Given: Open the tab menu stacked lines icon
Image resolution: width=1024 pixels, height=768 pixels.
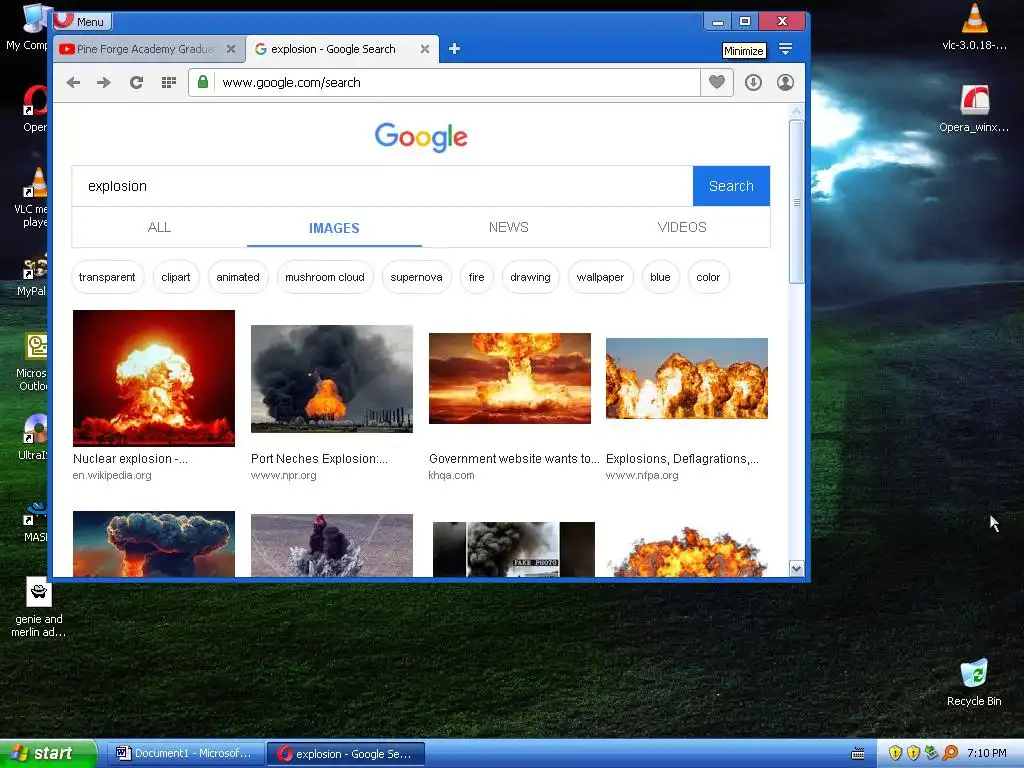Looking at the screenshot, I should coord(786,50).
